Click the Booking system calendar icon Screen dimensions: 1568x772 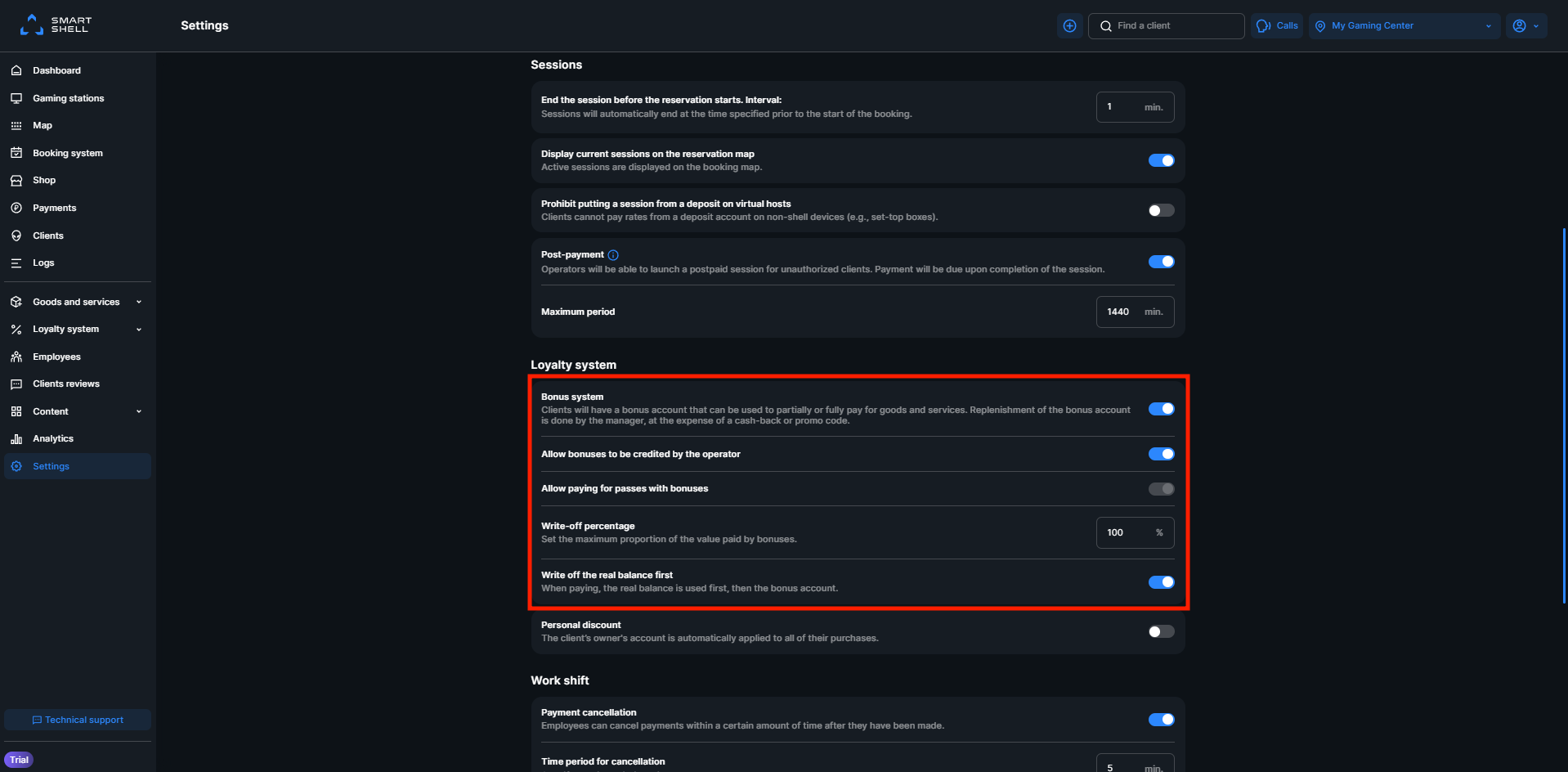point(16,153)
